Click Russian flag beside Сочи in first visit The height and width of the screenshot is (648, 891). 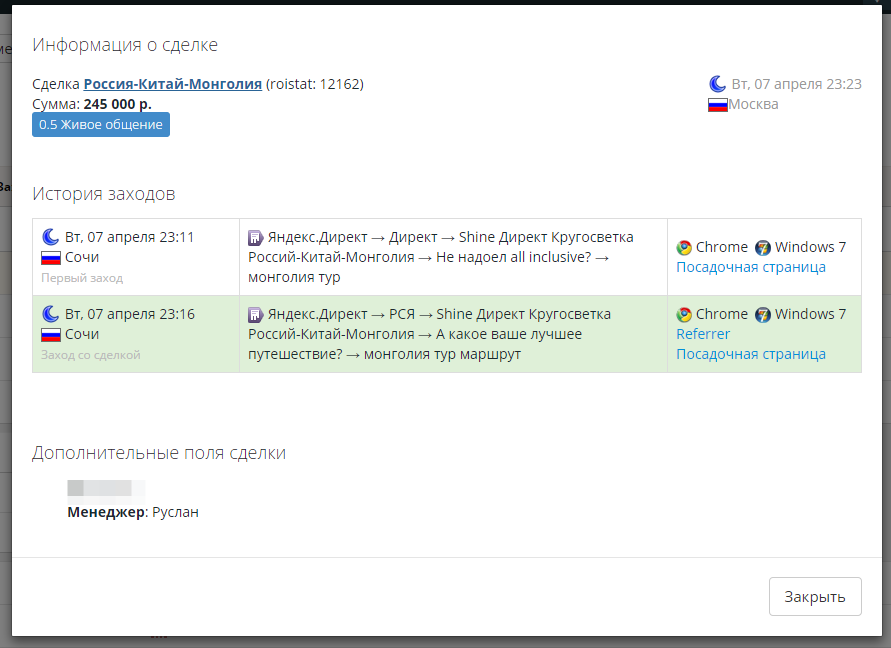51,258
